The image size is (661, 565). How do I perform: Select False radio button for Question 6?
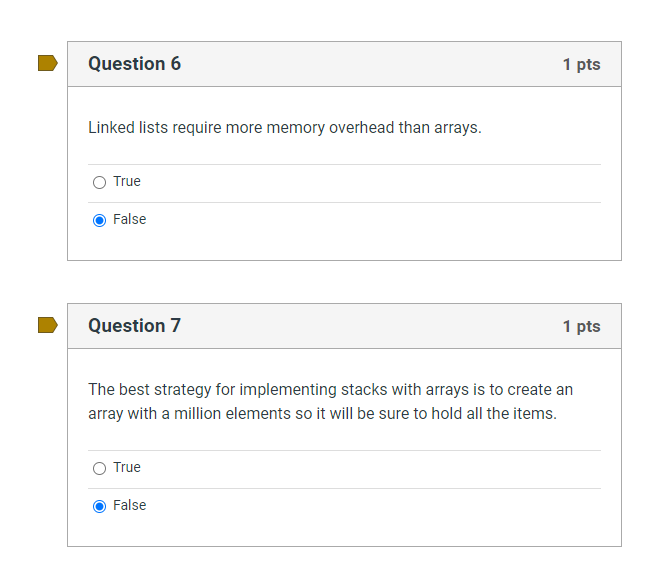pos(99,220)
